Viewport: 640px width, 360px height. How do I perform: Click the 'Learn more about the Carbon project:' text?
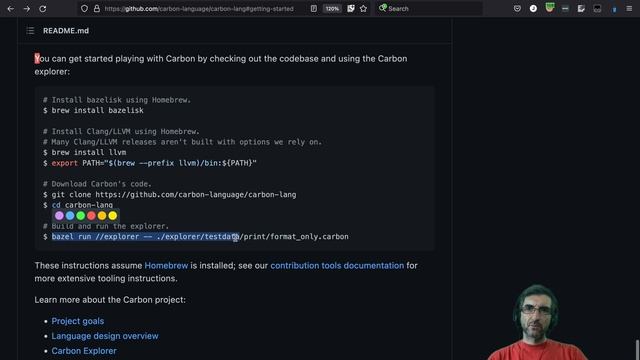pos(110,300)
